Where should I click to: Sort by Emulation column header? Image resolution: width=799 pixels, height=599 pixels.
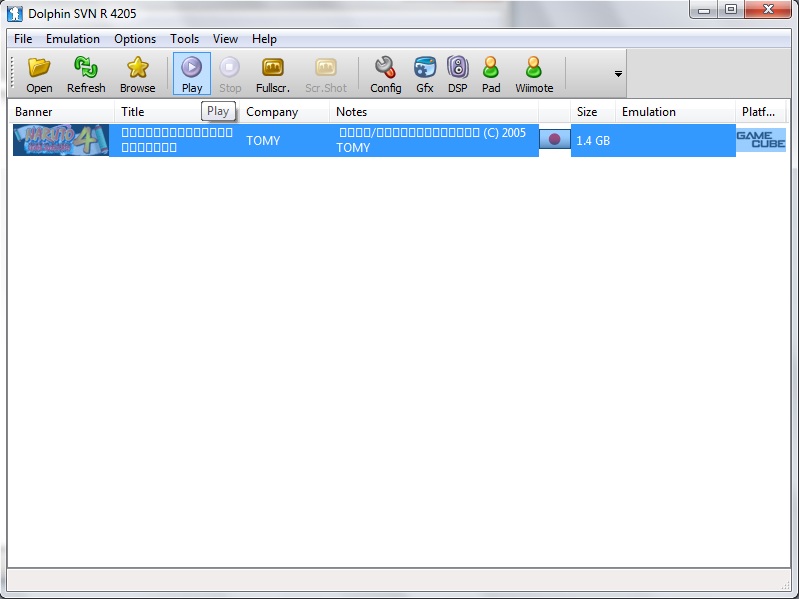[x=675, y=112]
